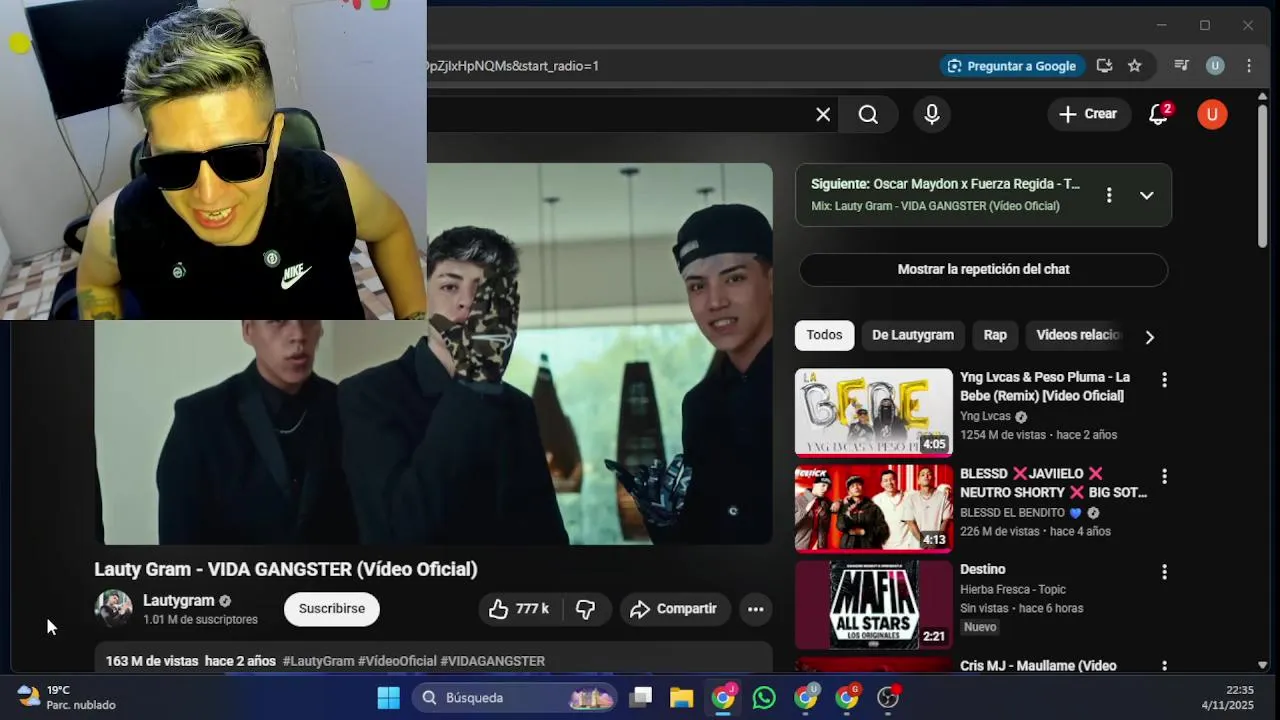This screenshot has height=720, width=1280.
Task: Click the taskbar Búsqueda search box
Action: pos(516,698)
